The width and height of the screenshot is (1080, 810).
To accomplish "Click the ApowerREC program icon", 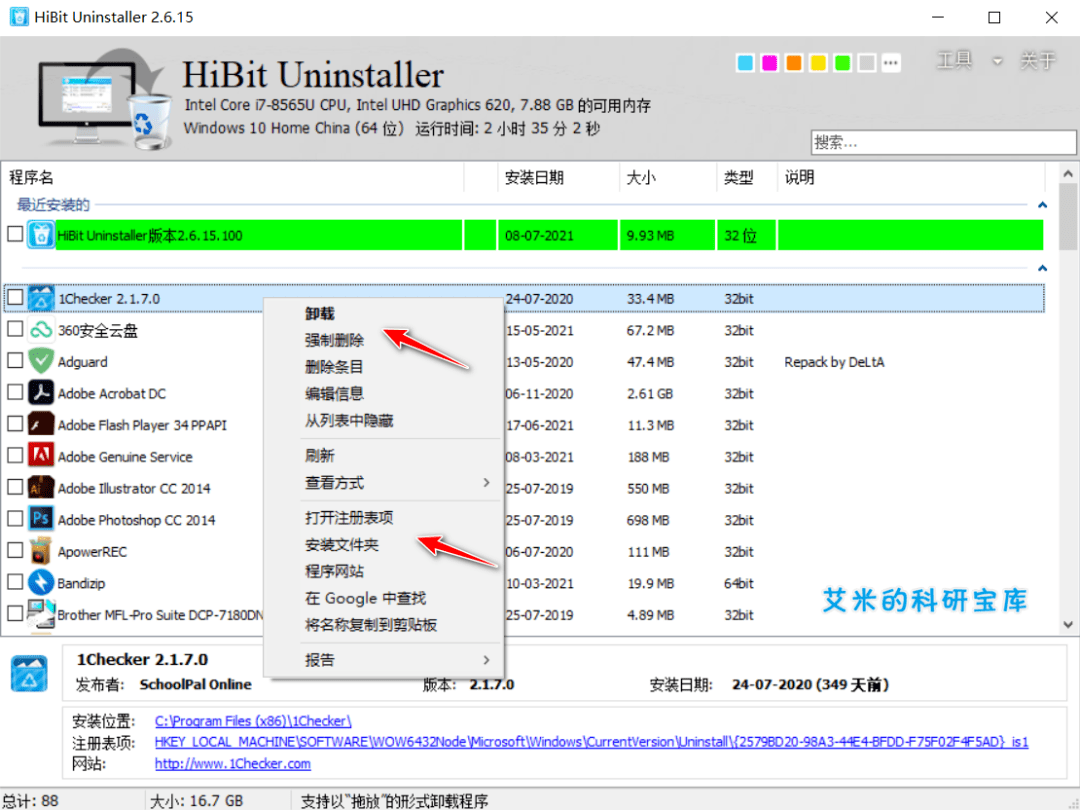I will 41,551.
